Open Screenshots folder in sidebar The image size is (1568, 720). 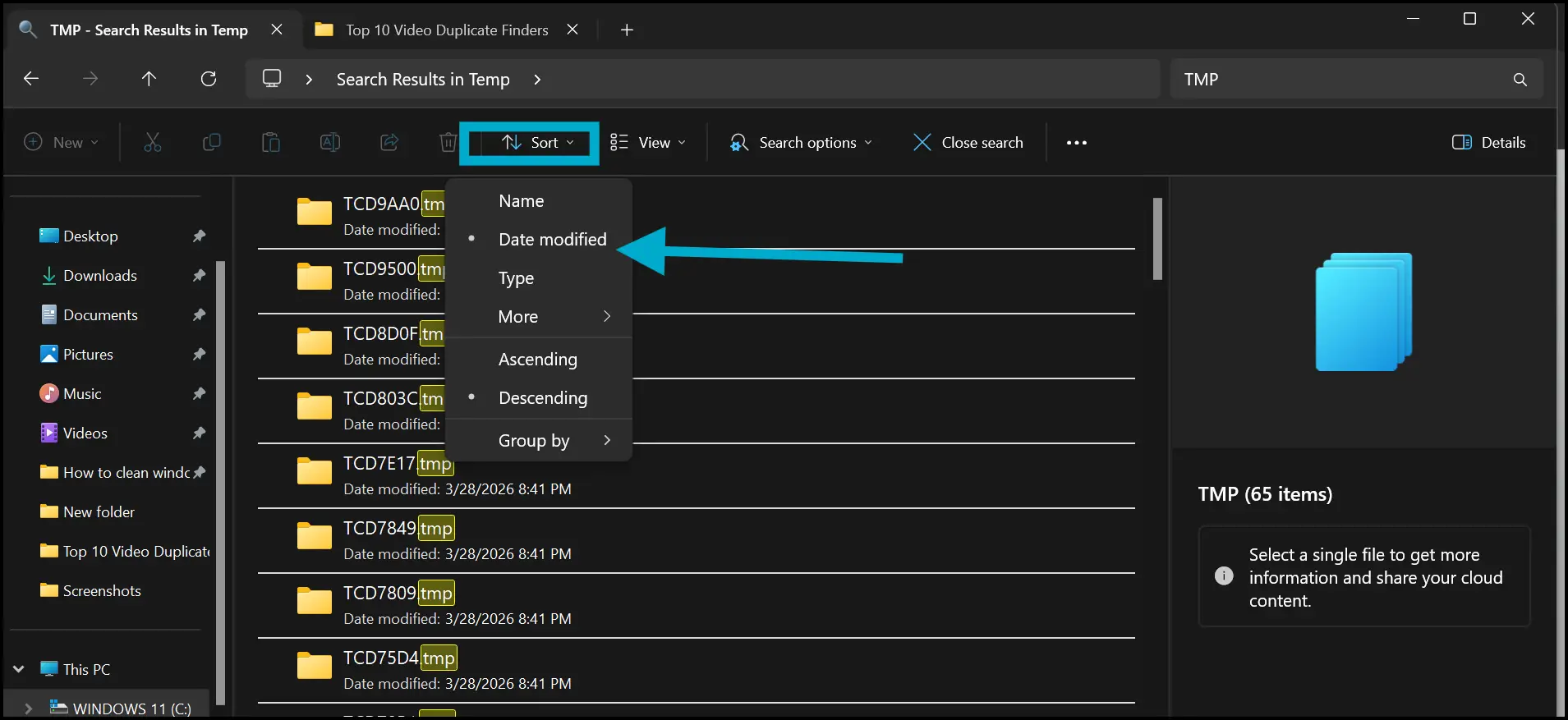(102, 591)
